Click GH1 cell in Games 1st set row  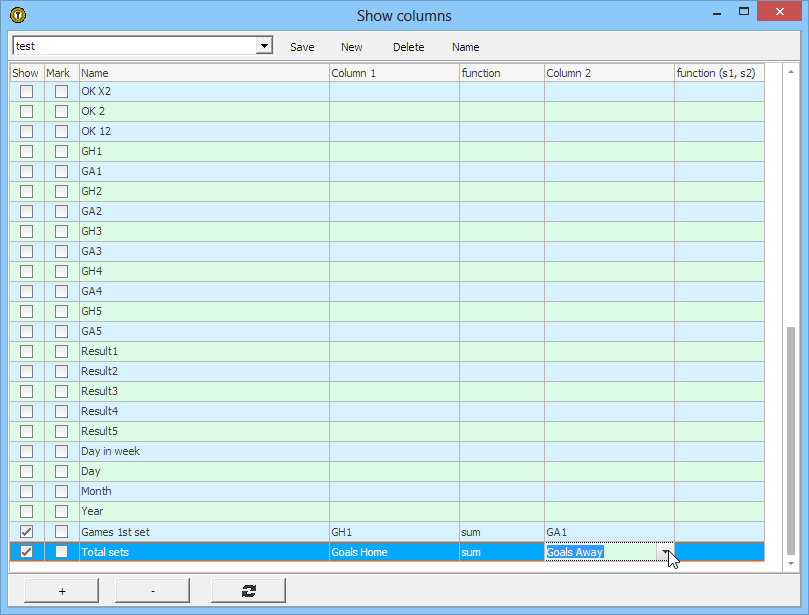394,532
